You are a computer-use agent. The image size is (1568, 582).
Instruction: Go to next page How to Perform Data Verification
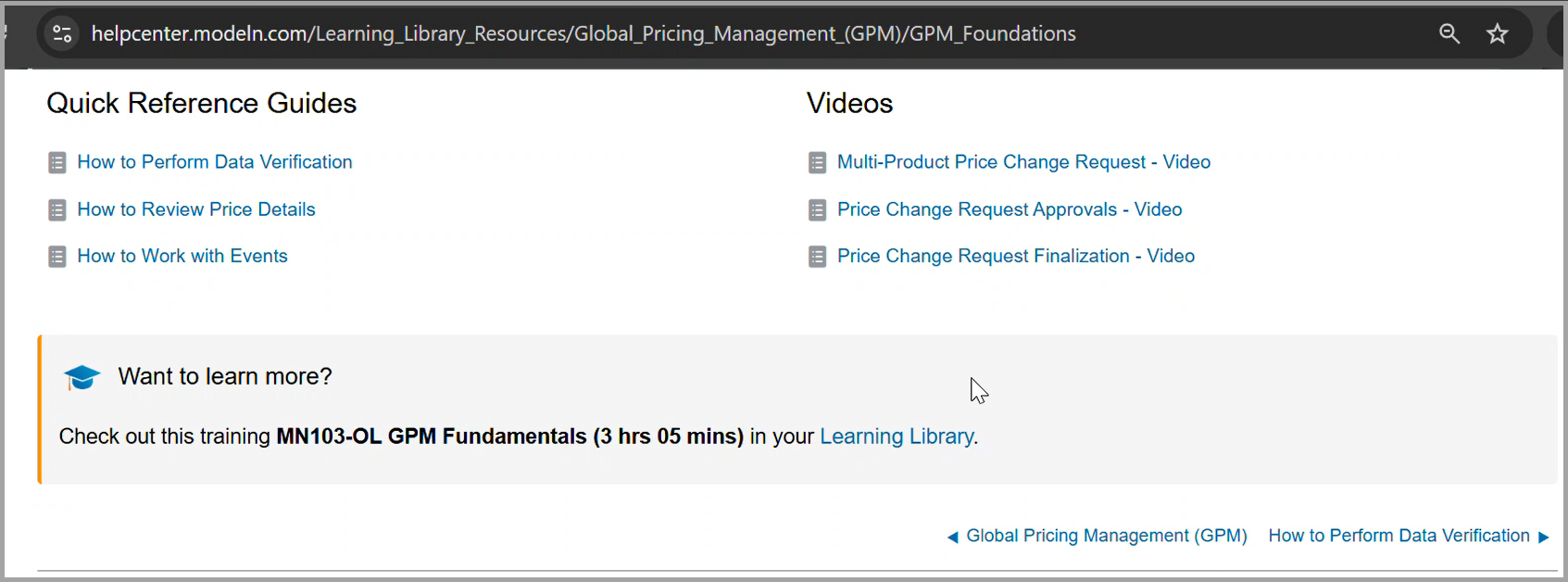click(x=1399, y=536)
